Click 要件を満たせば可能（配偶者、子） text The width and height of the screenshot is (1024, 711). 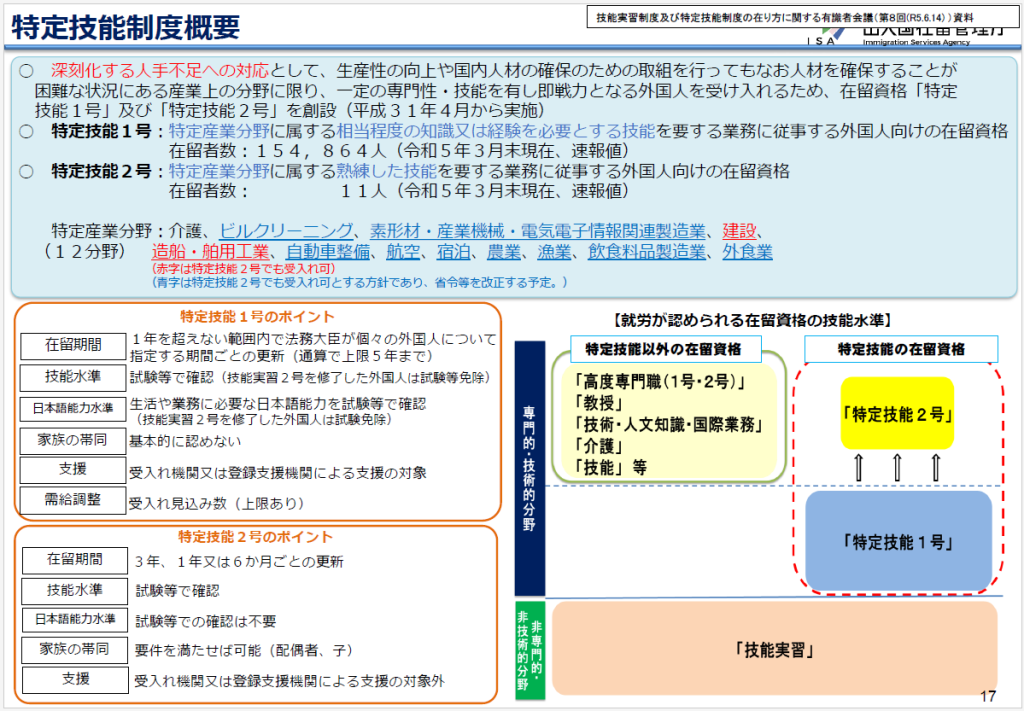point(245,650)
